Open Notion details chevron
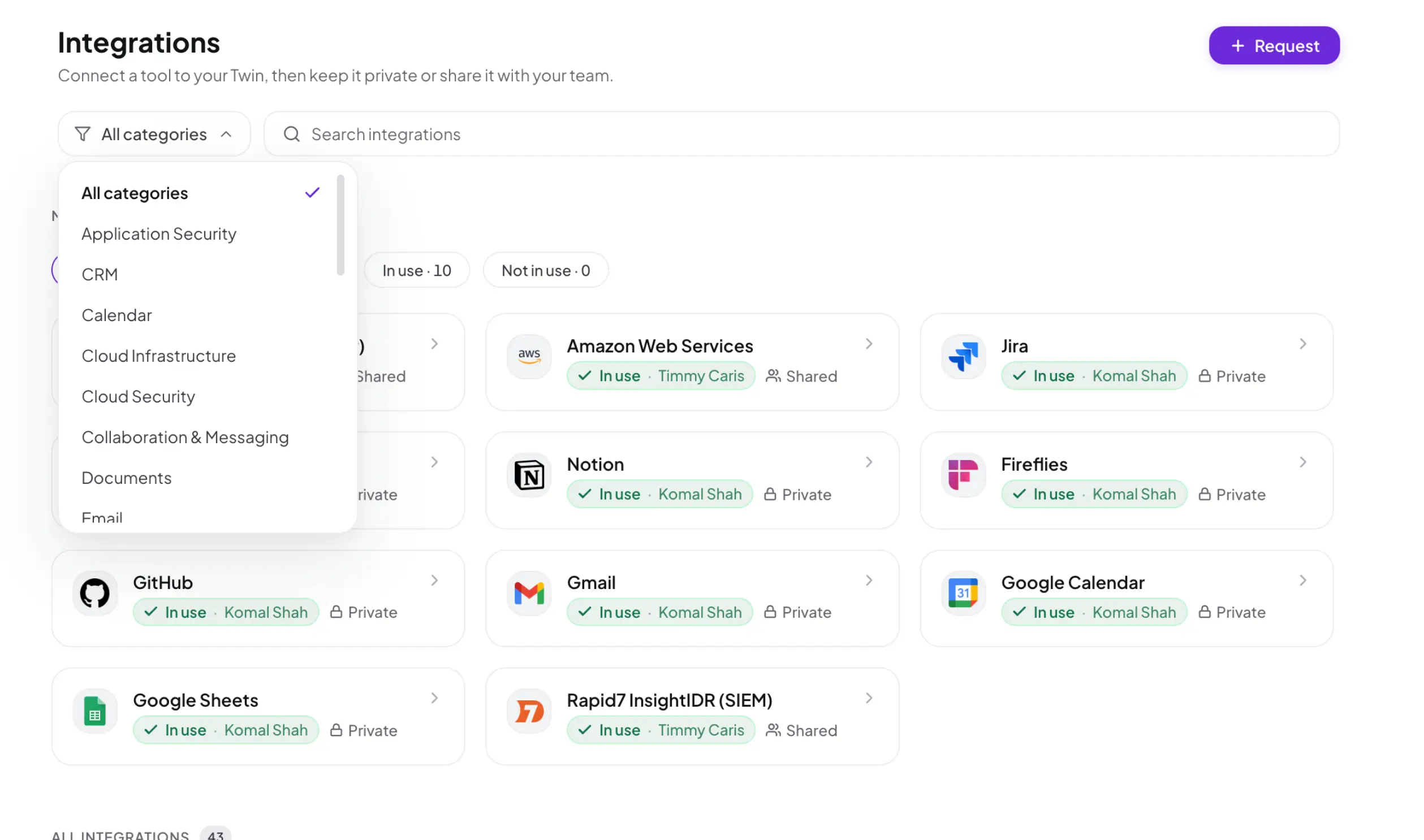Viewport: 1424px width, 840px height. [x=869, y=462]
